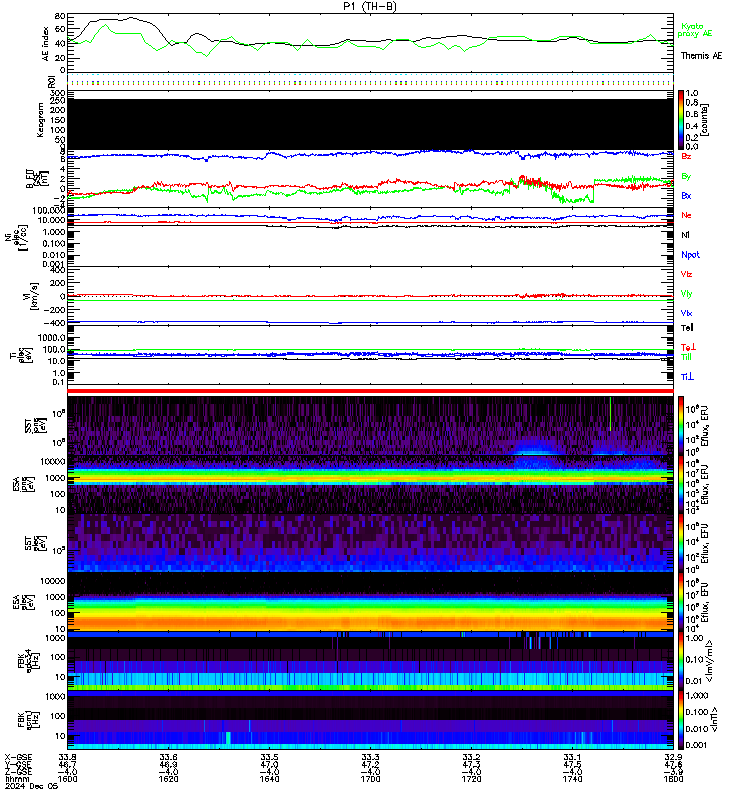Screen dimensions: 750x800
Task: Select the green "Ti∥" legend label
Action: click(686, 357)
